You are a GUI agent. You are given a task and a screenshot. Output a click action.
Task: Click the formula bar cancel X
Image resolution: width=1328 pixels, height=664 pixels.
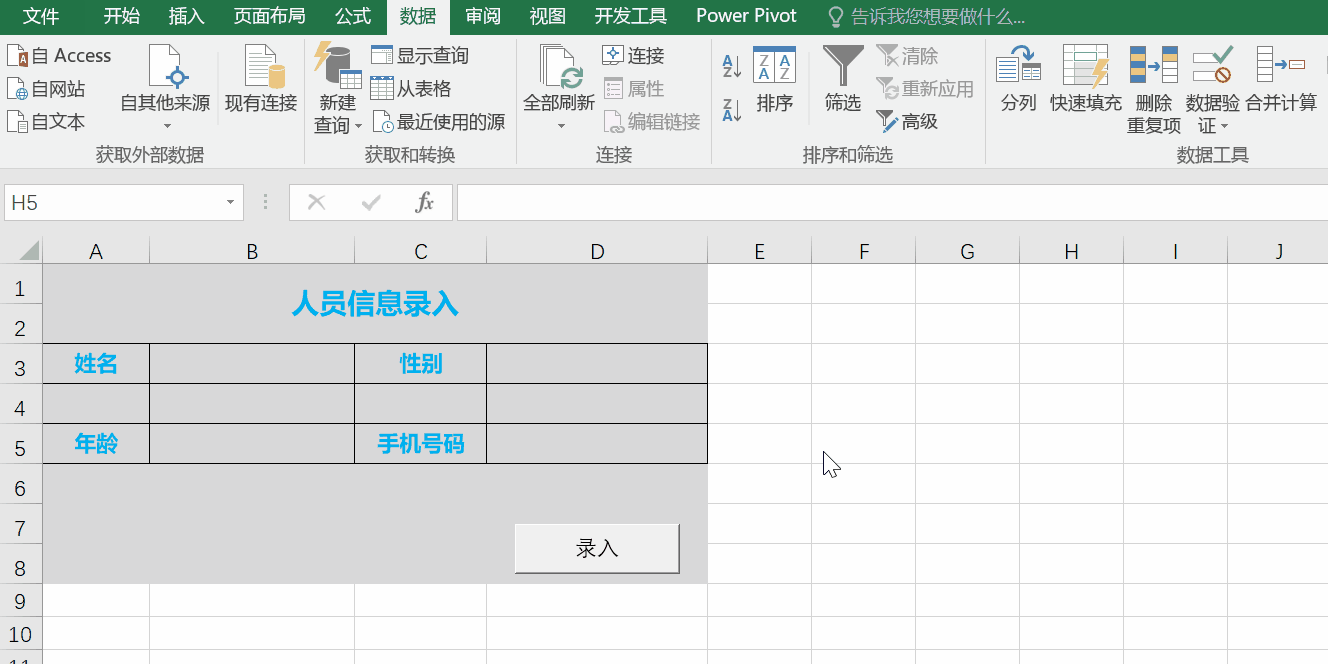[317, 203]
